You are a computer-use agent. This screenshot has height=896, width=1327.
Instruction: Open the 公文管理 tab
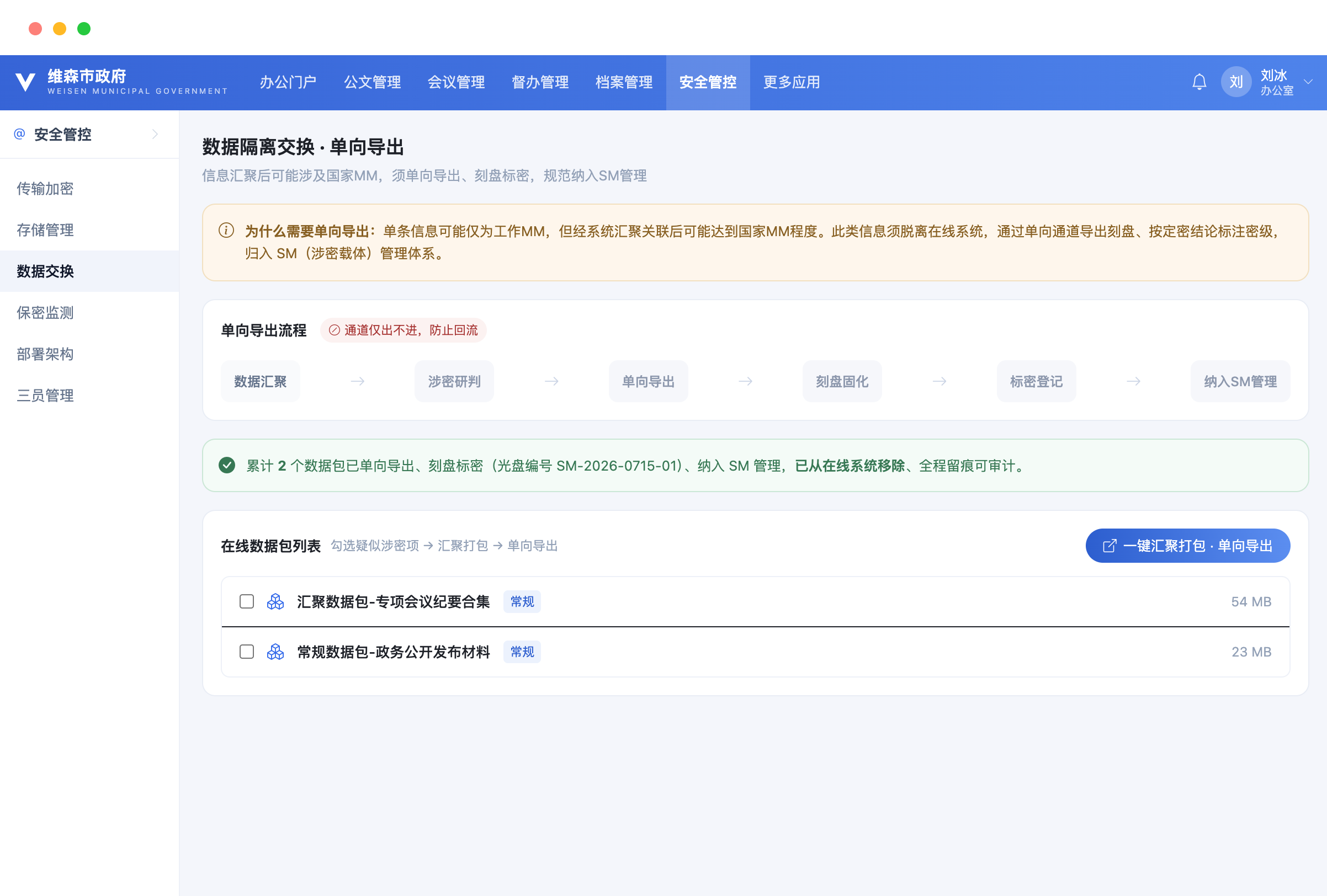(x=372, y=82)
